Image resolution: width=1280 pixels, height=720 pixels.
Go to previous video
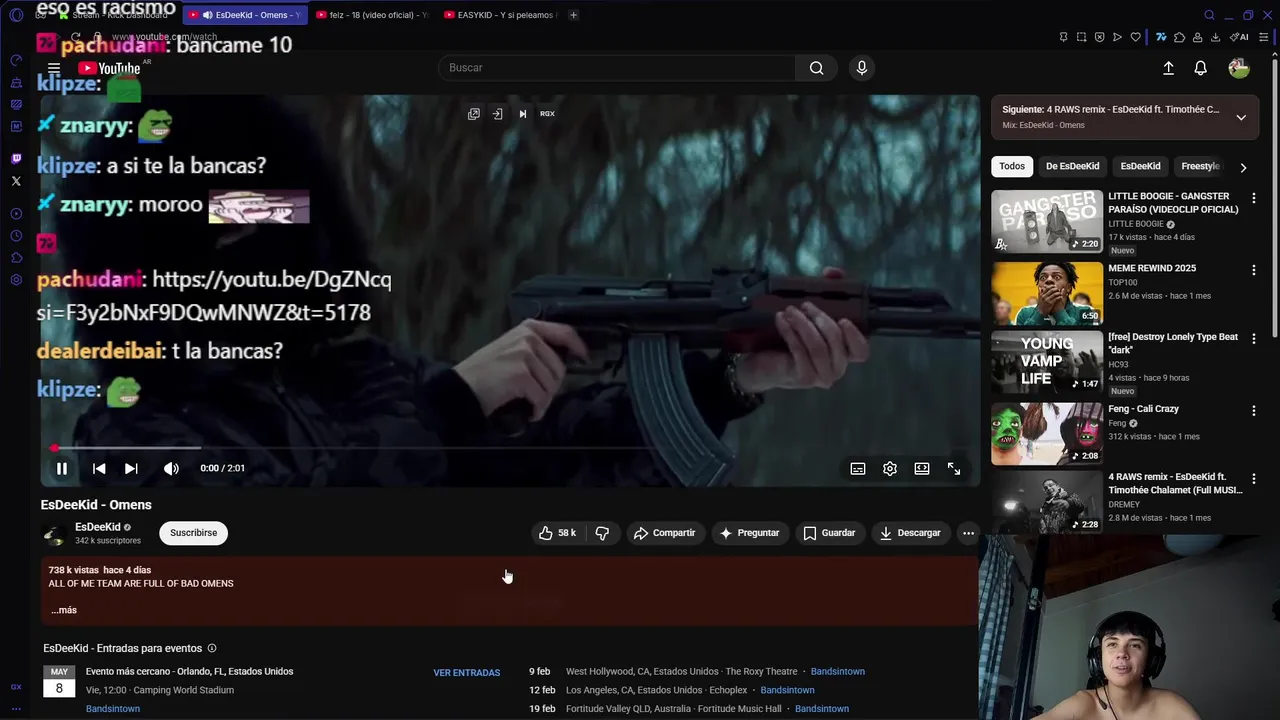pos(99,468)
